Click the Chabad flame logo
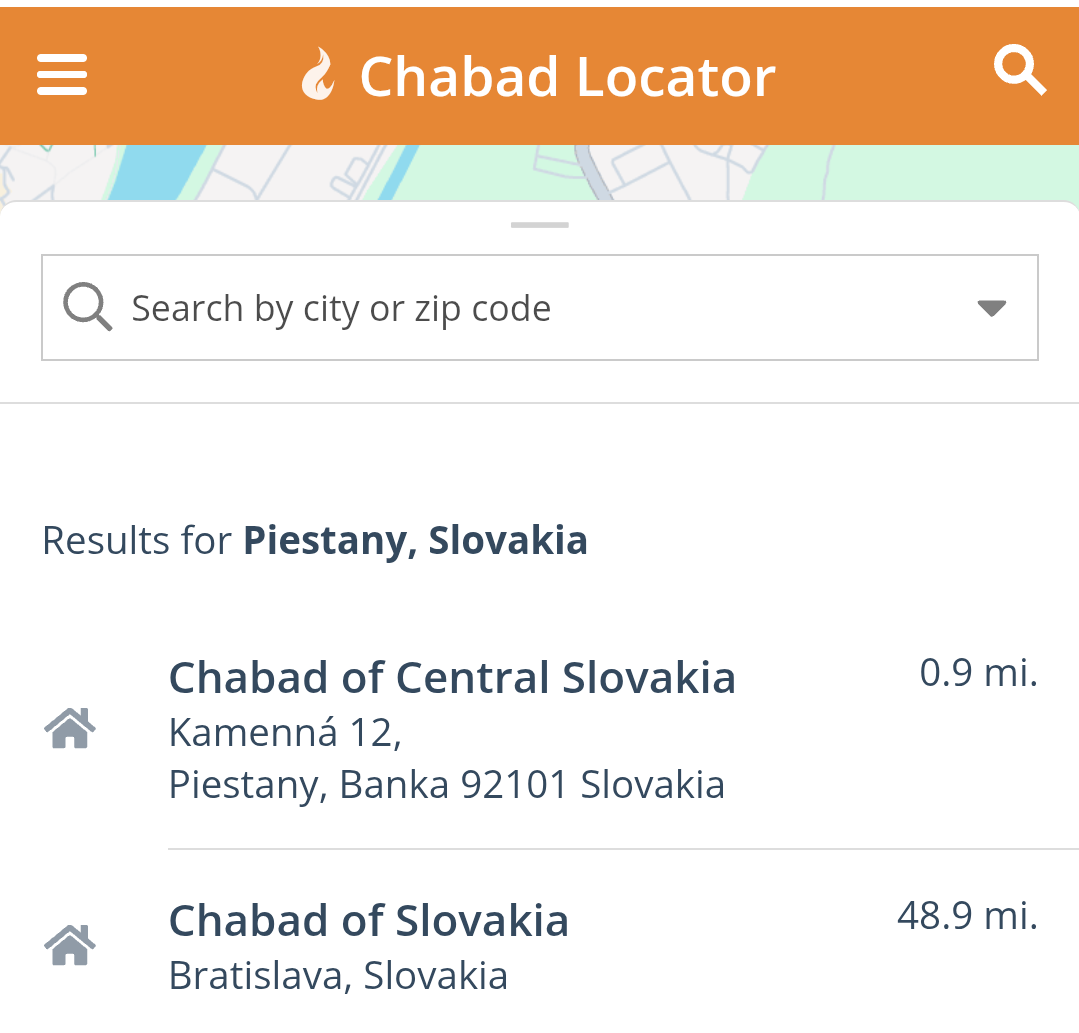 coord(317,76)
